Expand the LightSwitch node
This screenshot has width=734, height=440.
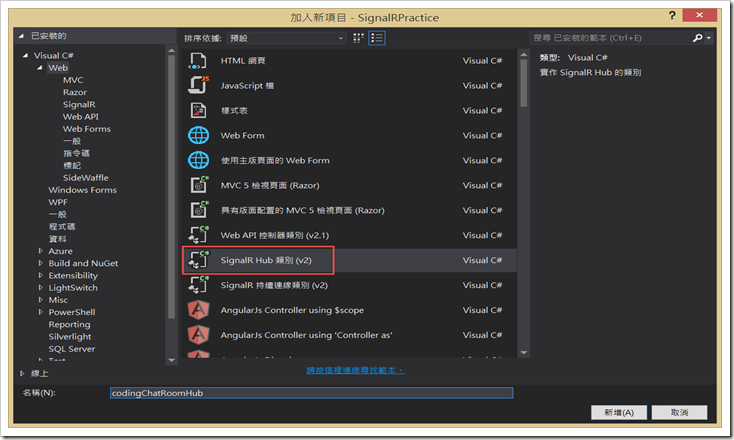(x=41, y=287)
